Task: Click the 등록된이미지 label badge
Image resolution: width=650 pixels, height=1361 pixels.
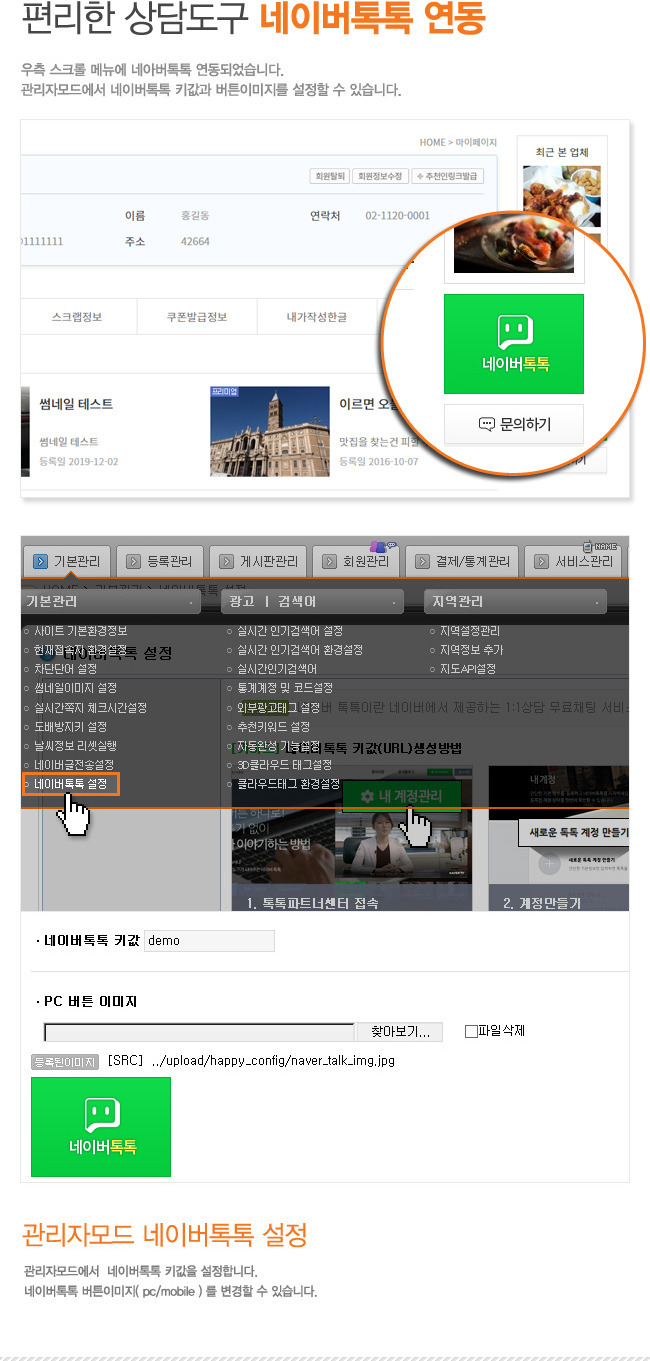Action: [x=65, y=1061]
